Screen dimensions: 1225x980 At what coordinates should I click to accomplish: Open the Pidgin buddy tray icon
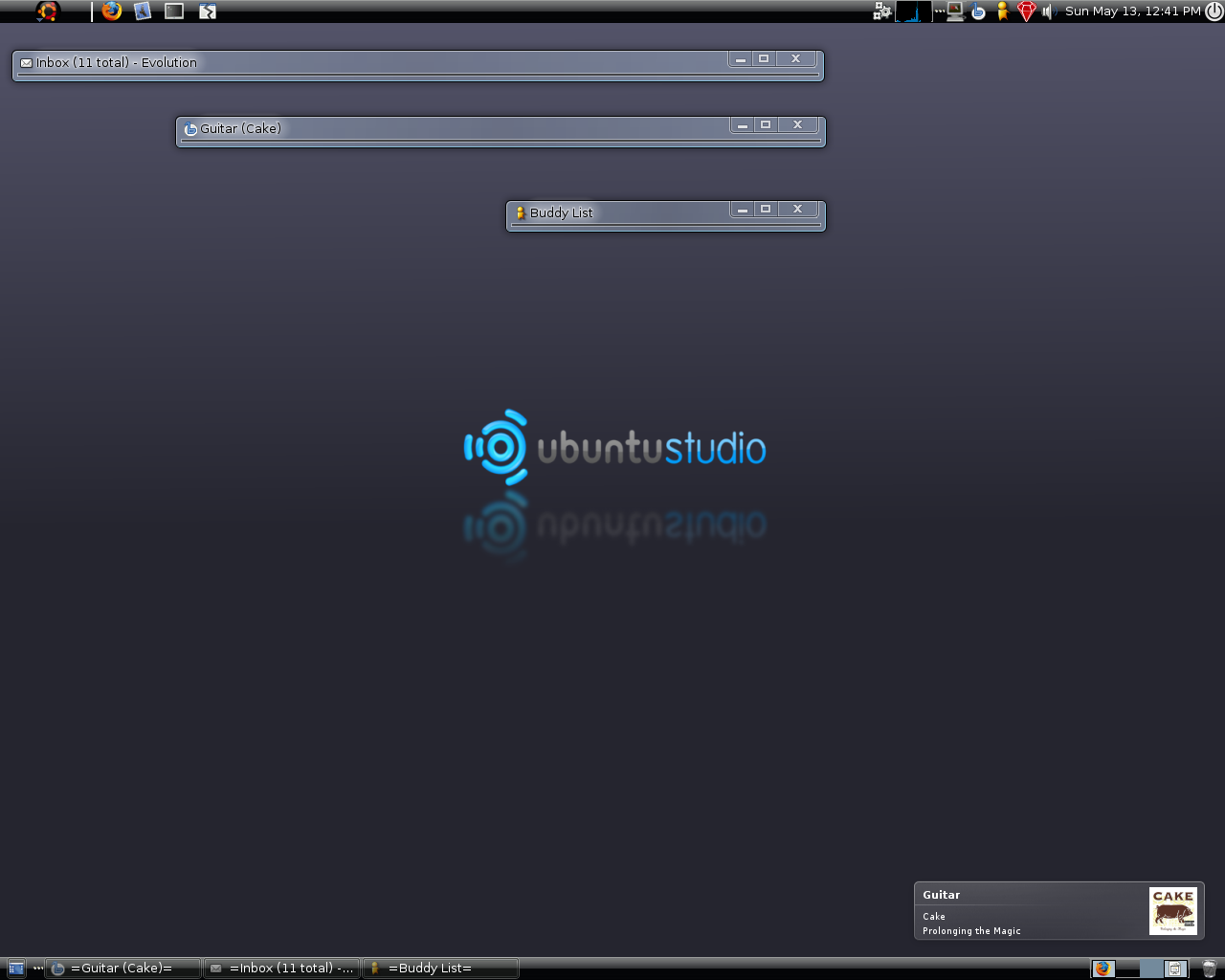1002,11
